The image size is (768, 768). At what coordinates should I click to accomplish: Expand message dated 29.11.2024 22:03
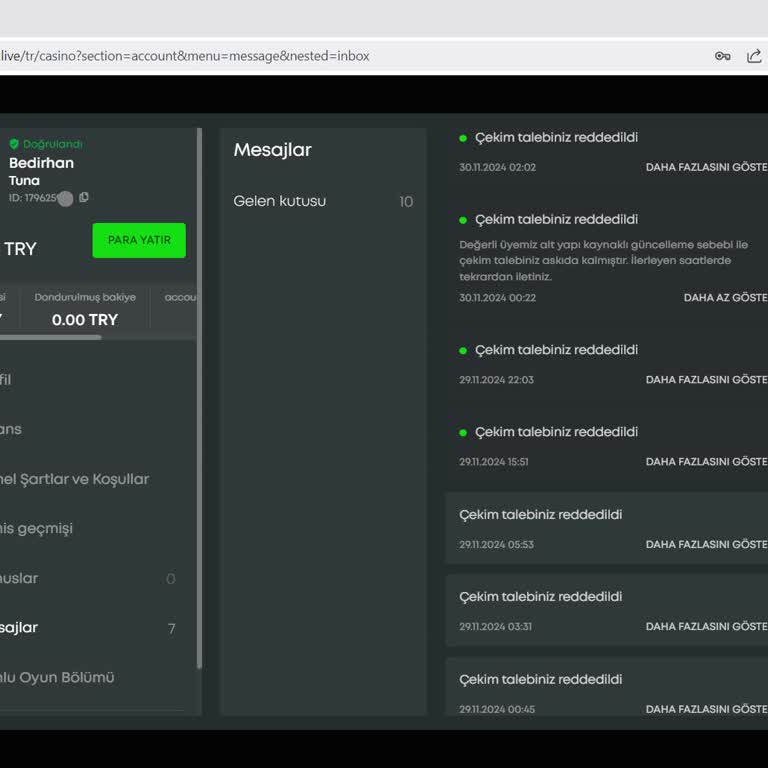point(706,380)
